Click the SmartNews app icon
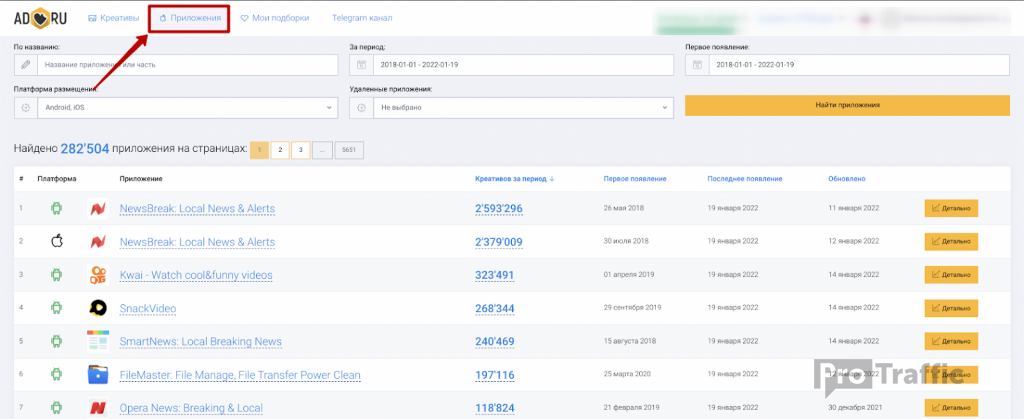Viewport: 1024px width, 419px height. [x=98, y=341]
